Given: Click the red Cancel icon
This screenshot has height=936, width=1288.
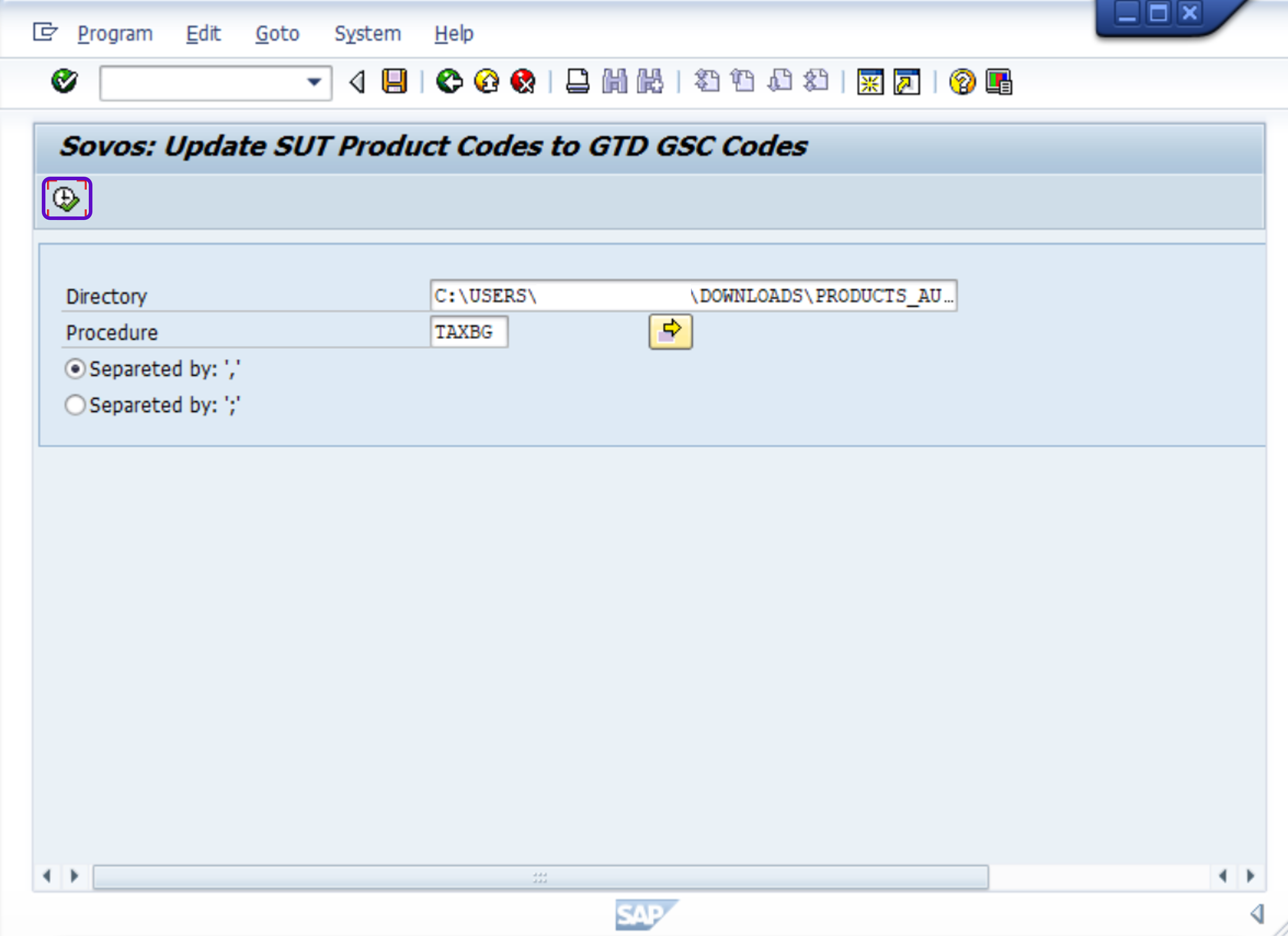Looking at the screenshot, I should point(523,81).
